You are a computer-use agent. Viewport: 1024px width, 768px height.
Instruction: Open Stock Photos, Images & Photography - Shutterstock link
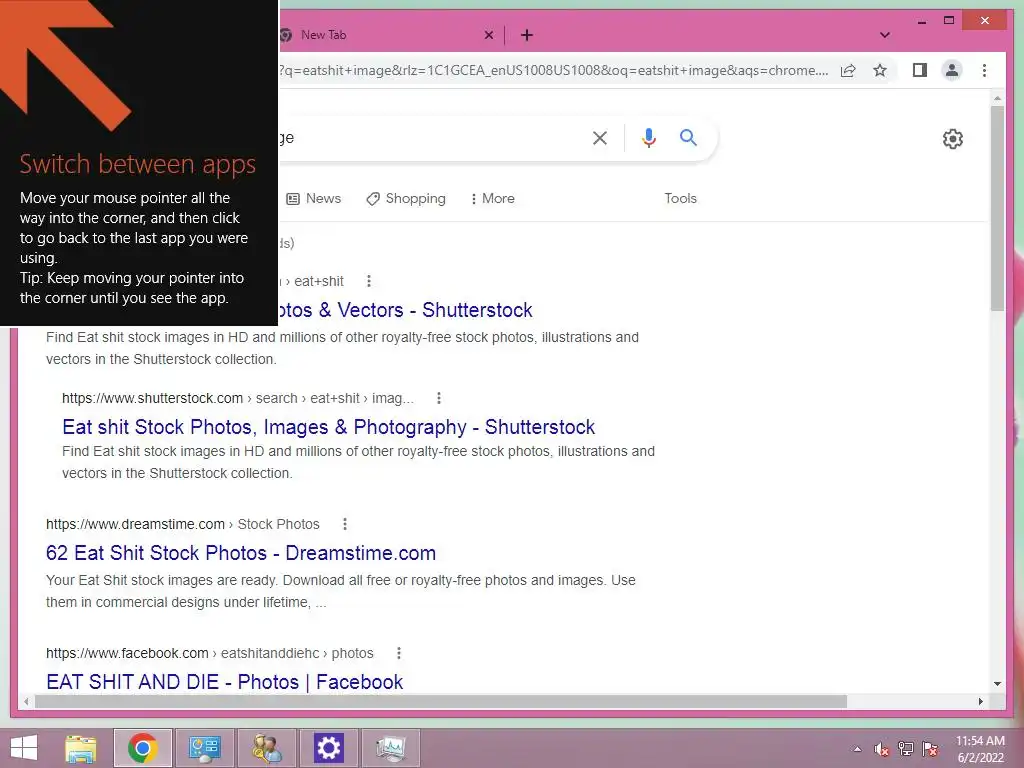[328, 427]
